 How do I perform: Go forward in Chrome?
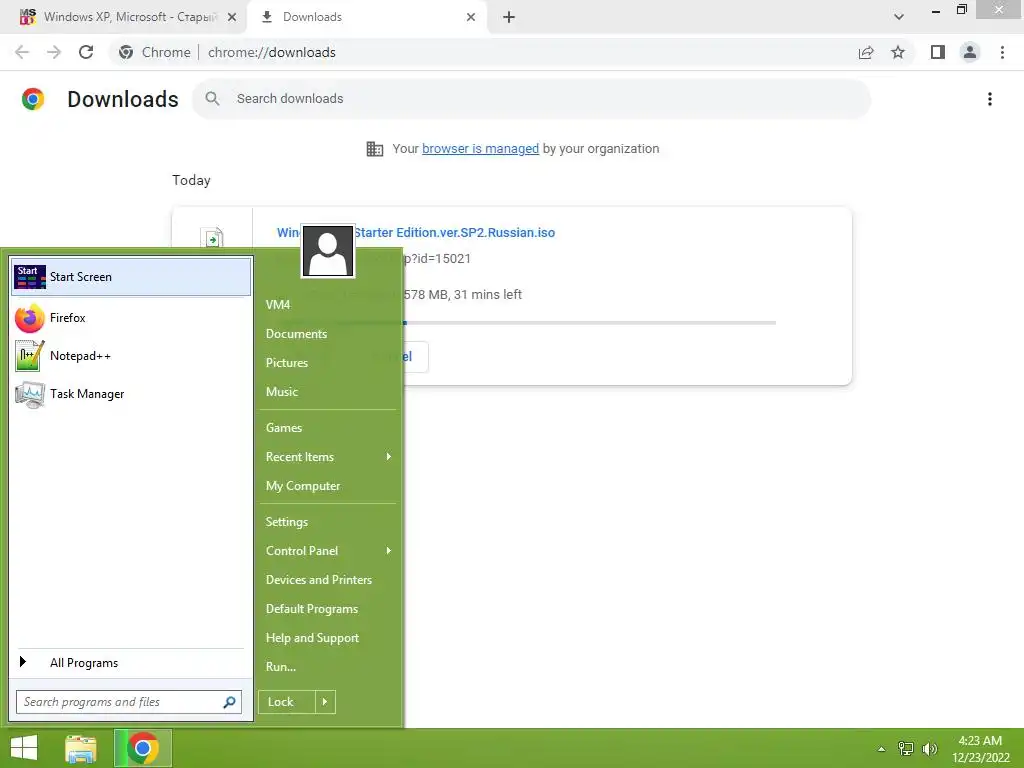coord(54,52)
